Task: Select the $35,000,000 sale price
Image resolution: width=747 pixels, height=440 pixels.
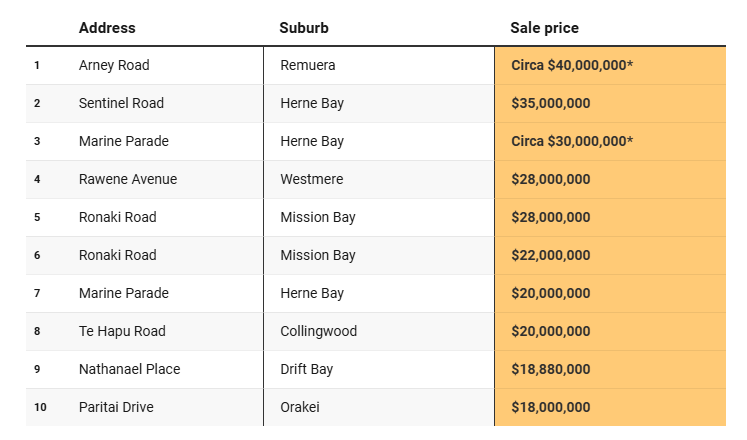Action: (x=551, y=103)
